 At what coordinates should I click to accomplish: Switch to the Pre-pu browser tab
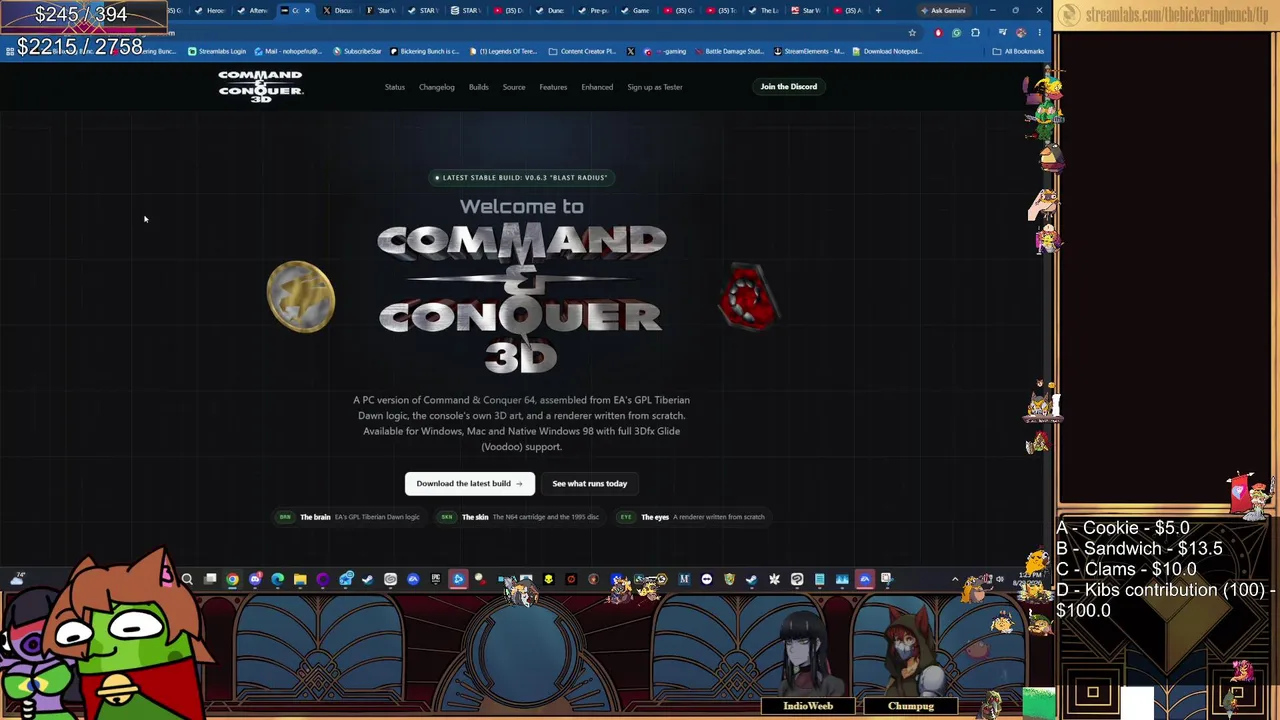pos(594,11)
